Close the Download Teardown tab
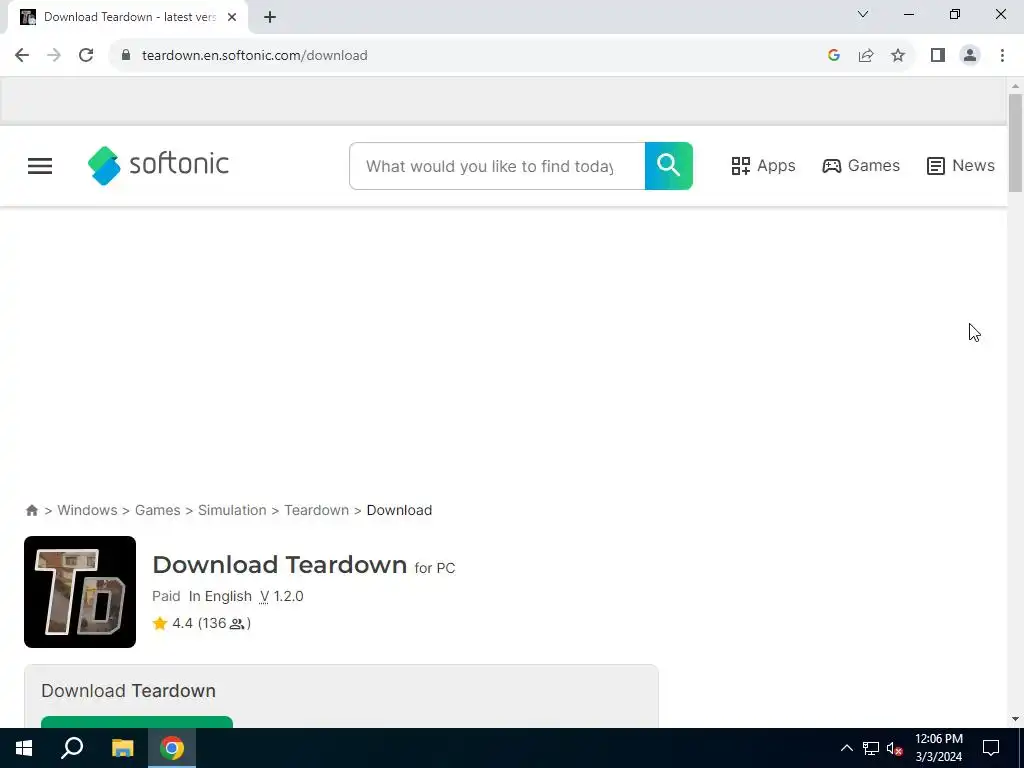The width and height of the screenshot is (1024, 768). click(x=232, y=17)
